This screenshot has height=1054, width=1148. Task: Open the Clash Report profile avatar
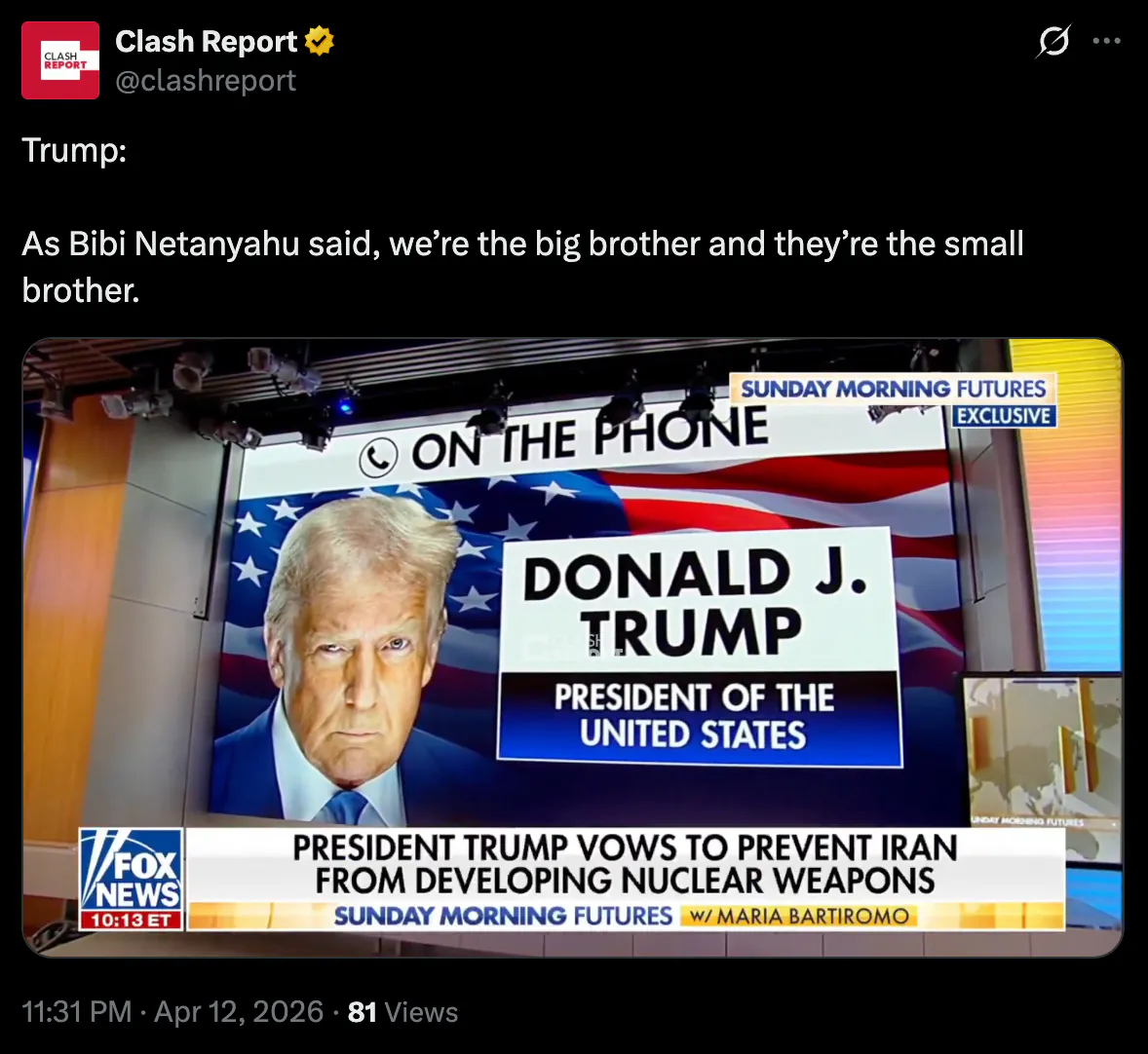point(60,60)
